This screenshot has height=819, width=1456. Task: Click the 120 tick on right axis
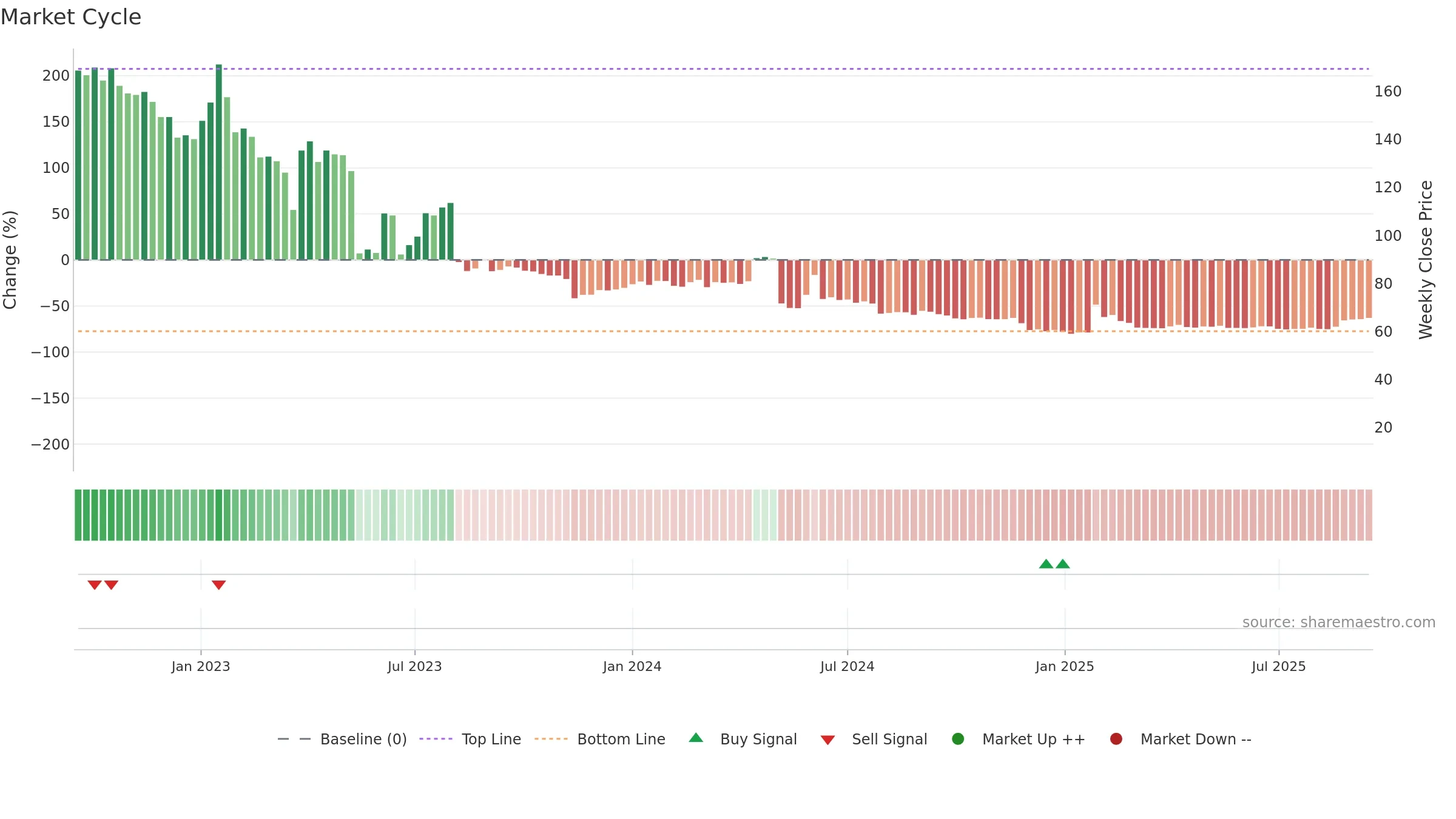tap(1388, 187)
